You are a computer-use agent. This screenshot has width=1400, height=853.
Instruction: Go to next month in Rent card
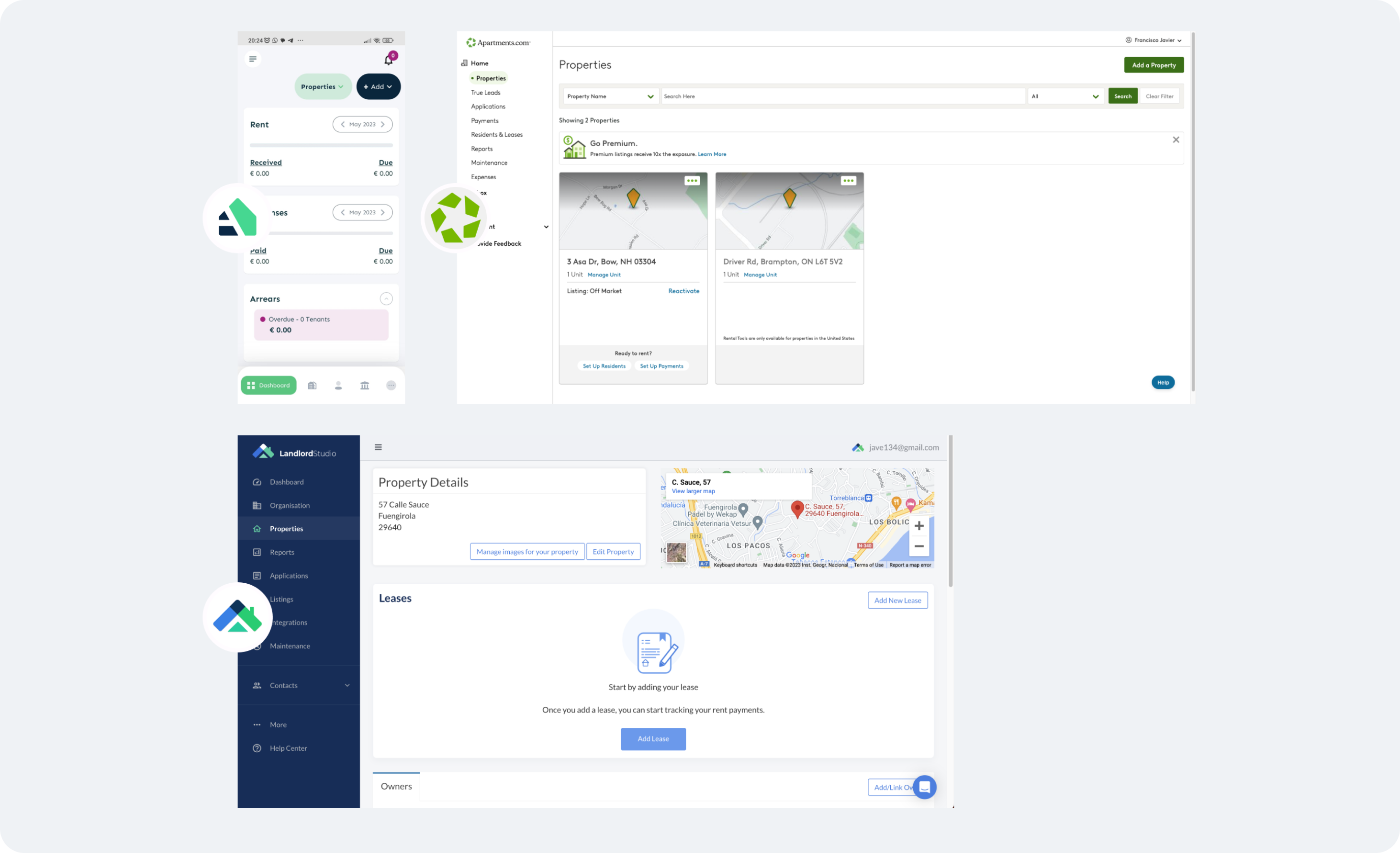[383, 125]
